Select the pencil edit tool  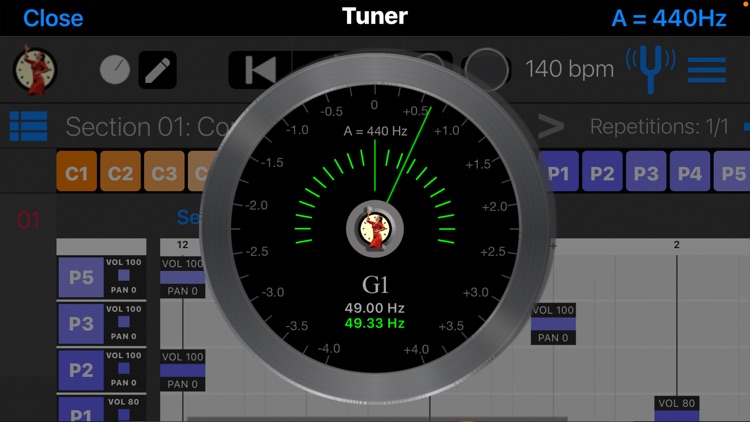point(157,70)
